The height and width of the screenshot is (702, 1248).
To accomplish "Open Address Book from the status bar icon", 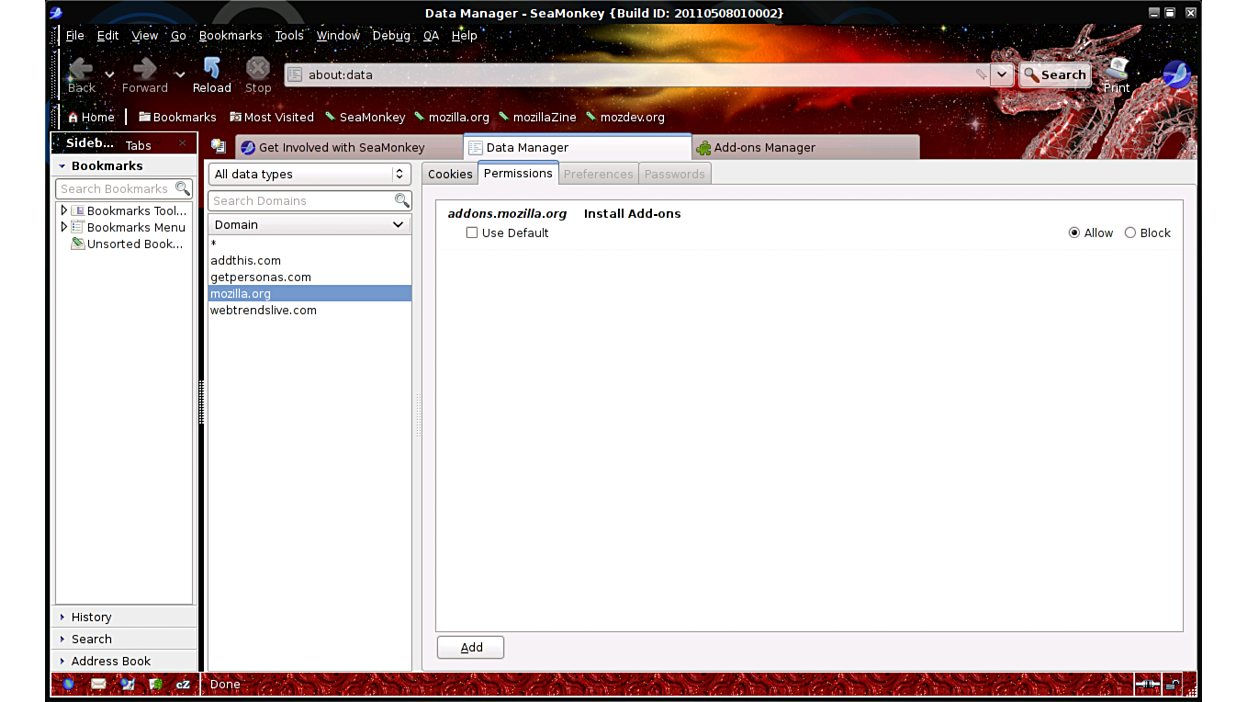I will point(155,684).
